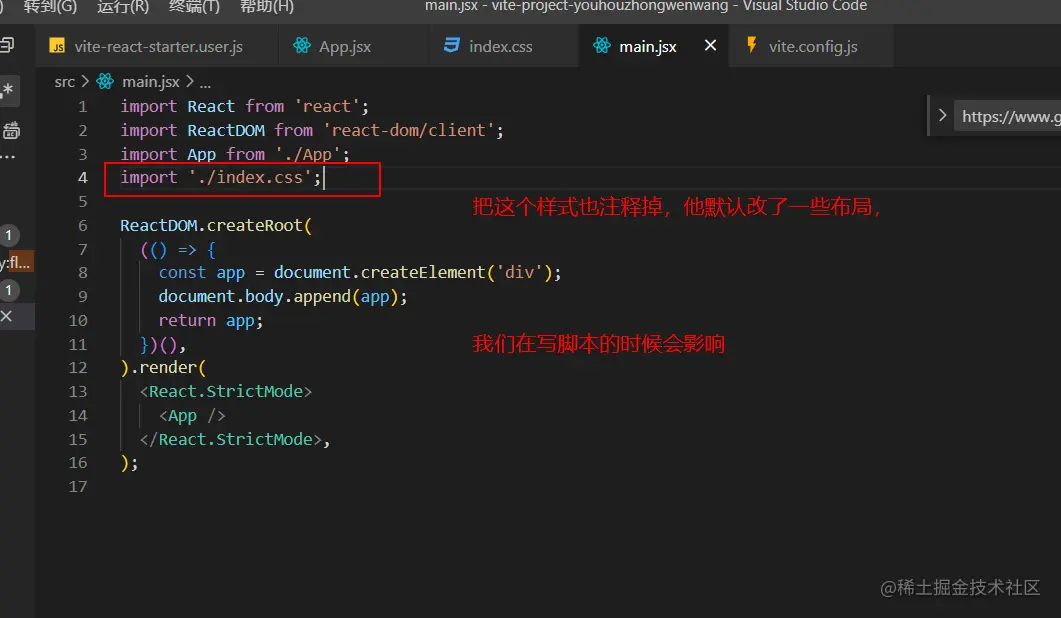Click line number 1 in the gutter
Image resolution: width=1061 pixels, height=618 pixels.
click(x=83, y=107)
